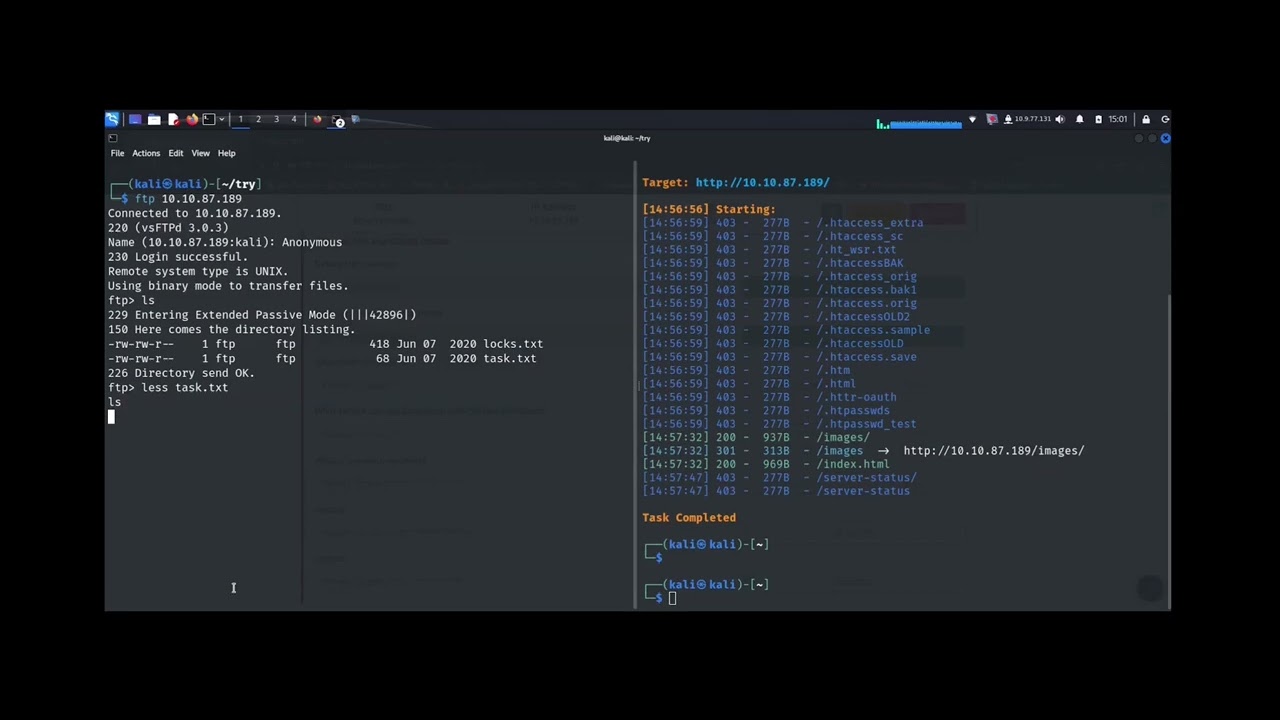The image size is (1280, 720).
Task: Open the 15:01 clock
Action: coord(1118,119)
